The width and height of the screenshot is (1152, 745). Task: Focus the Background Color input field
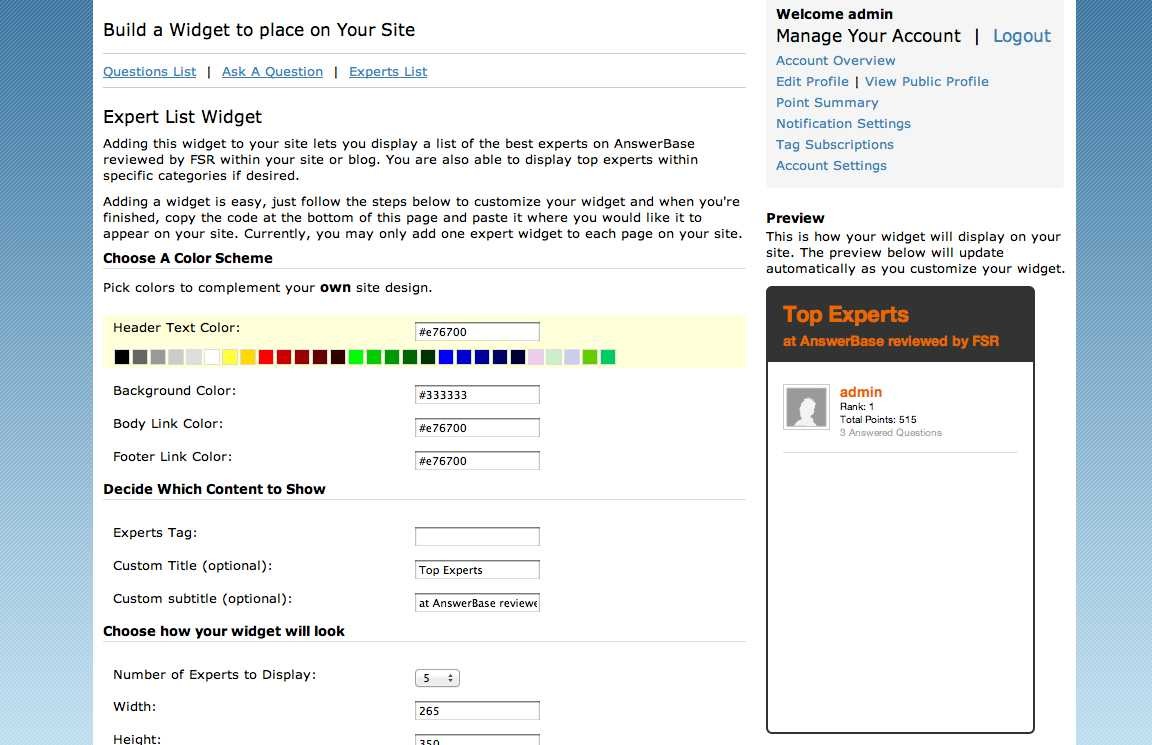point(477,395)
